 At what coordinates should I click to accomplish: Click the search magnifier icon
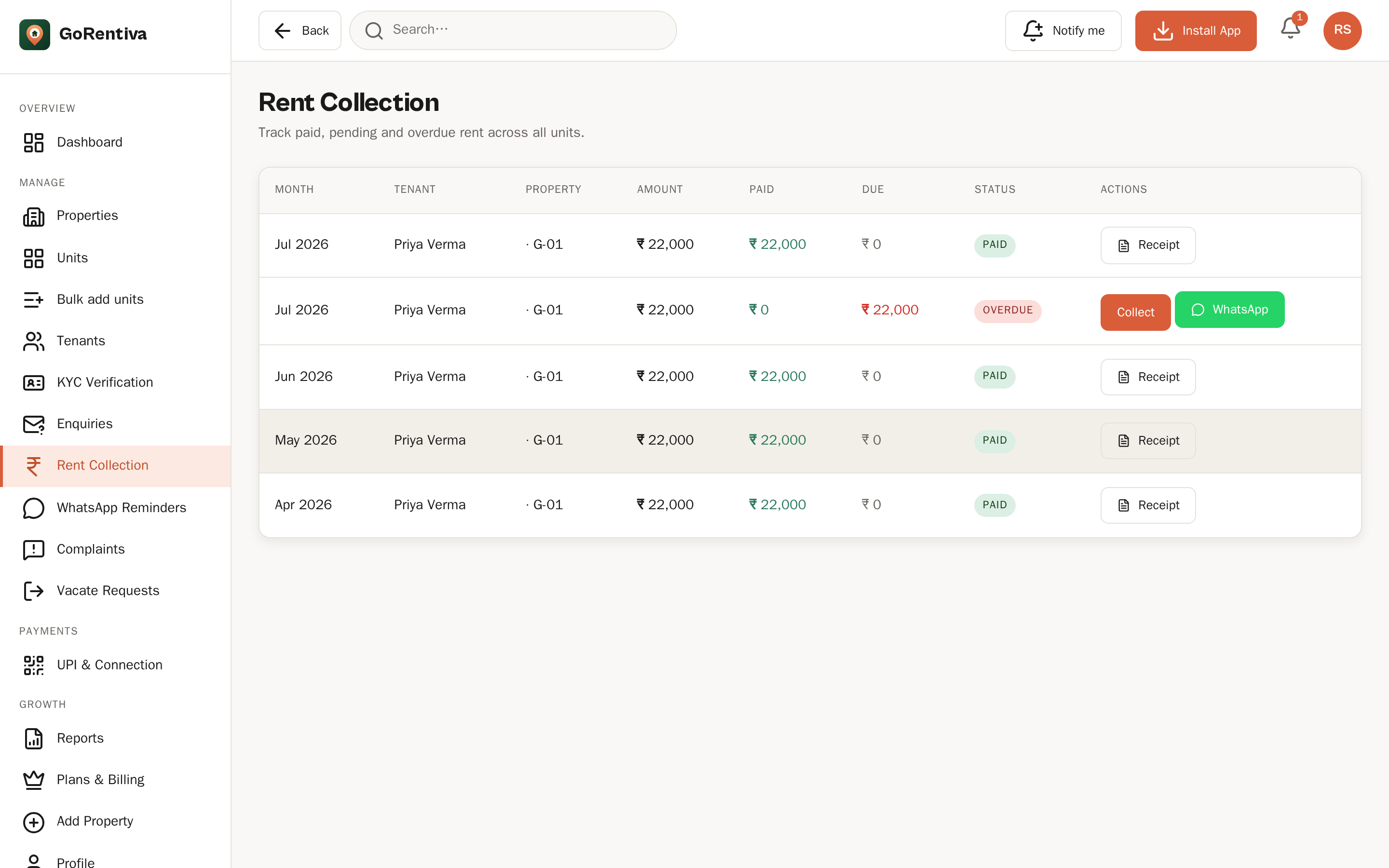(374, 30)
